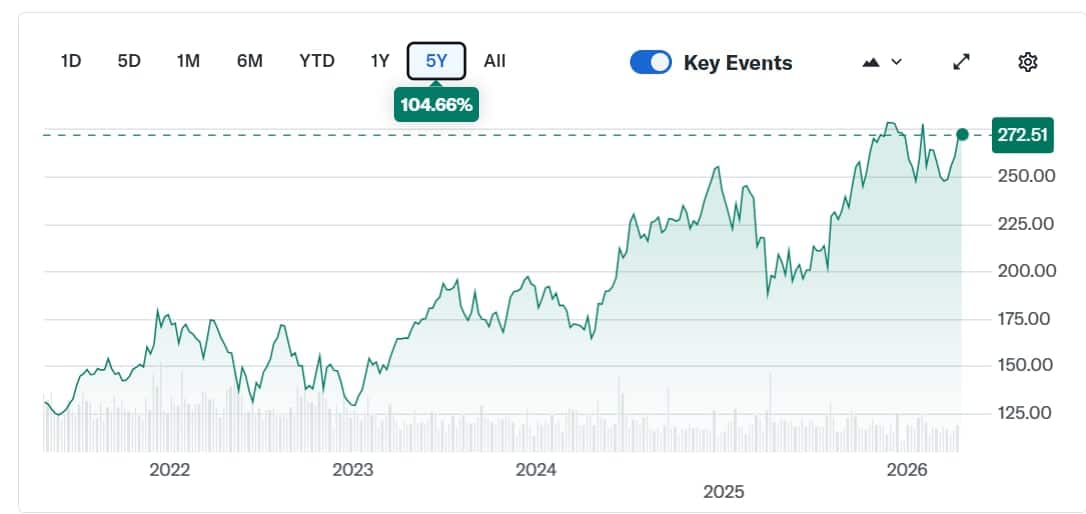1086x514 pixels.
Task: Choose the 1M time period
Action: (188, 61)
